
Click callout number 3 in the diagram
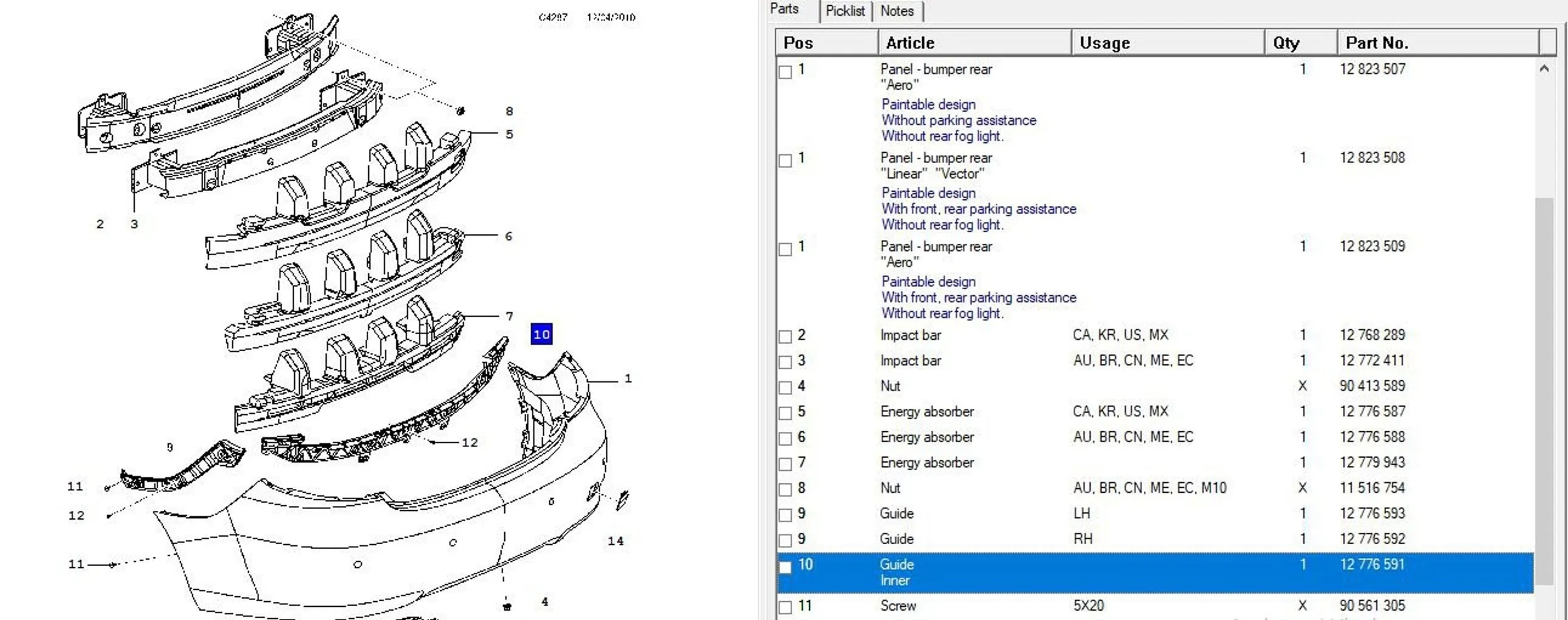(x=134, y=224)
